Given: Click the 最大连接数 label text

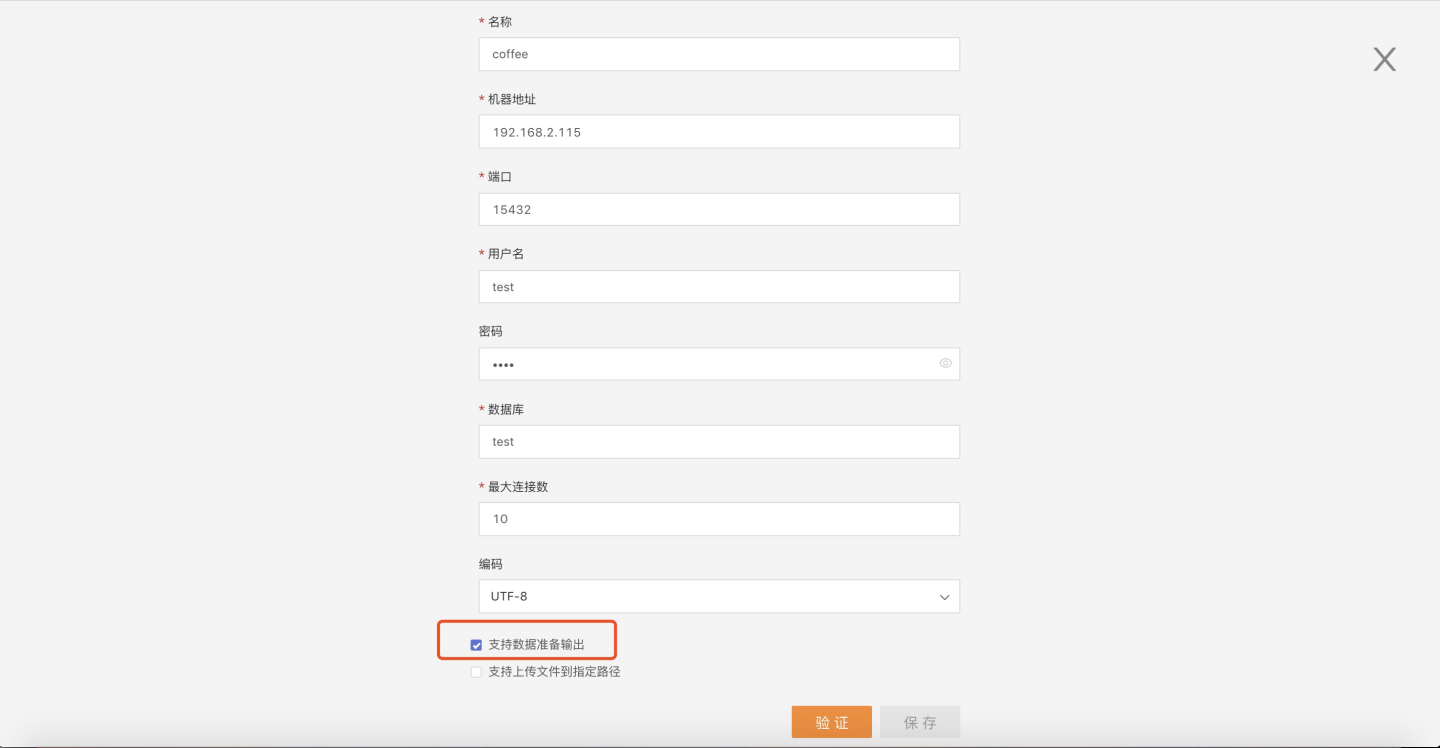Looking at the screenshot, I should (518, 487).
